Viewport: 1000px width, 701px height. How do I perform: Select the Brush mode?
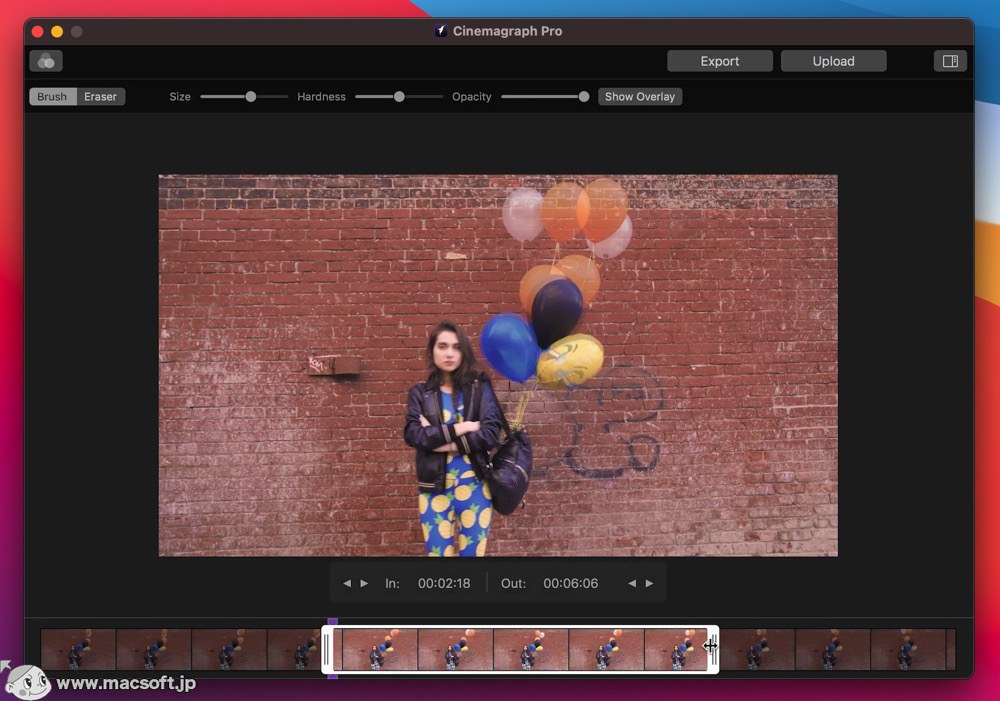(x=51, y=96)
